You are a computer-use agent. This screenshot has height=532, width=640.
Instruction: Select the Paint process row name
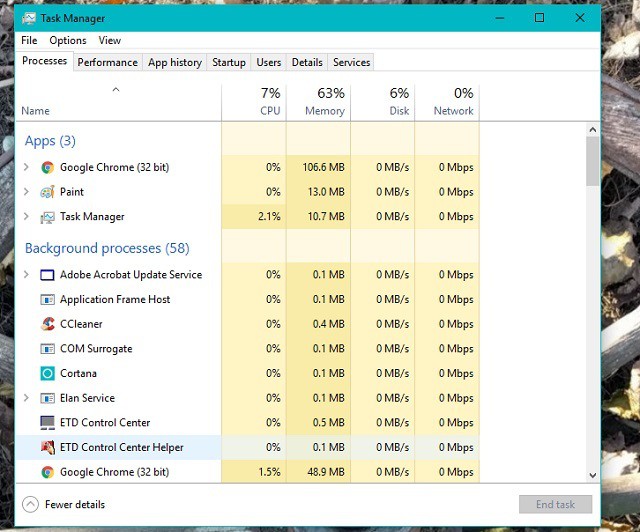(72, 192)
